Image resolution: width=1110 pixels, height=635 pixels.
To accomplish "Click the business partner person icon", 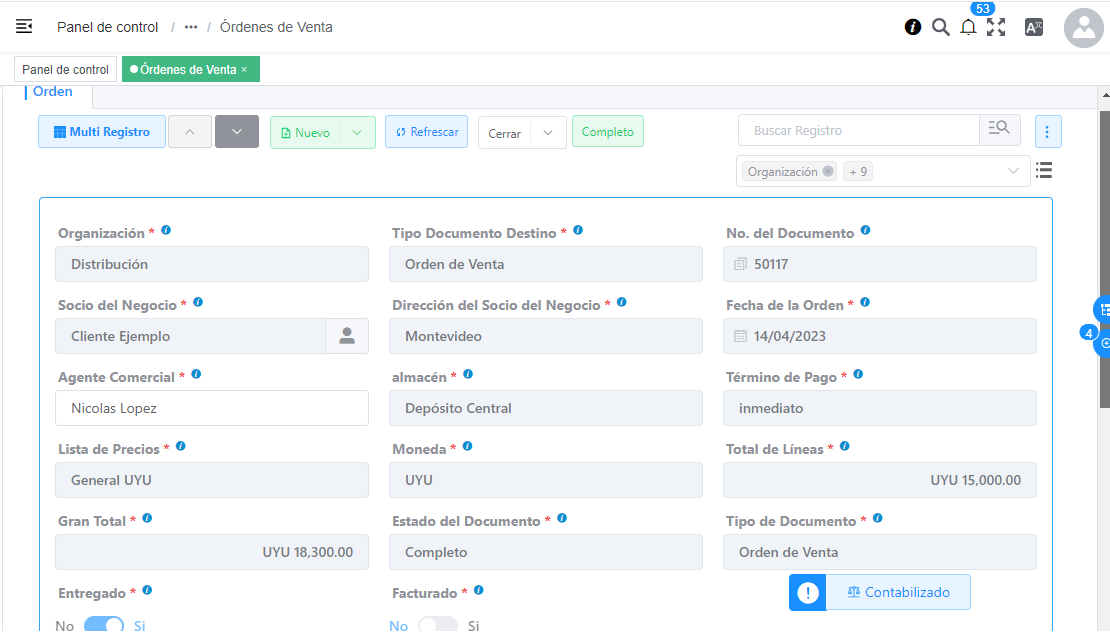I will pyautogui.click(x=347, y=336).
